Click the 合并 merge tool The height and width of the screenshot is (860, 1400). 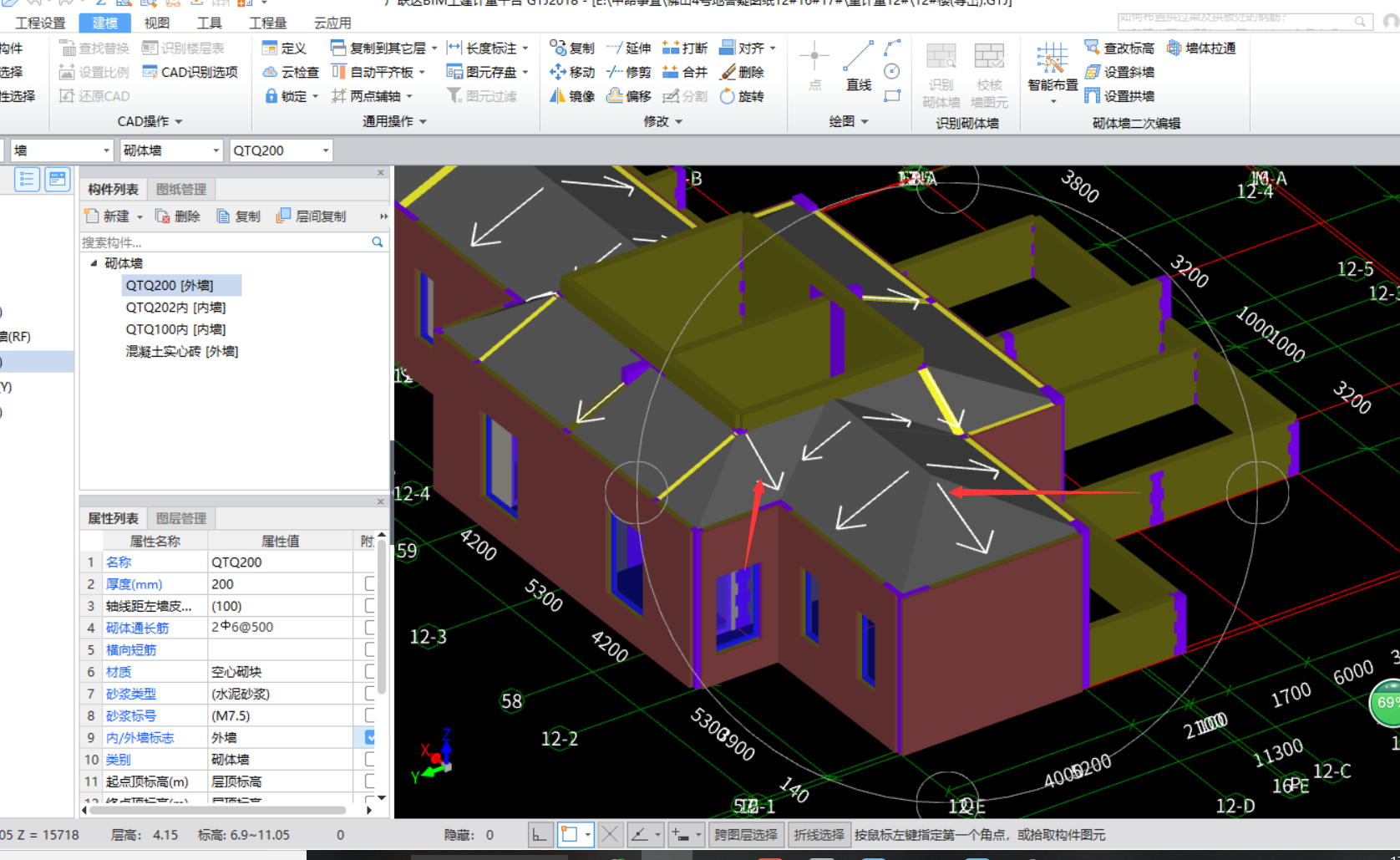pyautogui.click(x=684, y=73)
